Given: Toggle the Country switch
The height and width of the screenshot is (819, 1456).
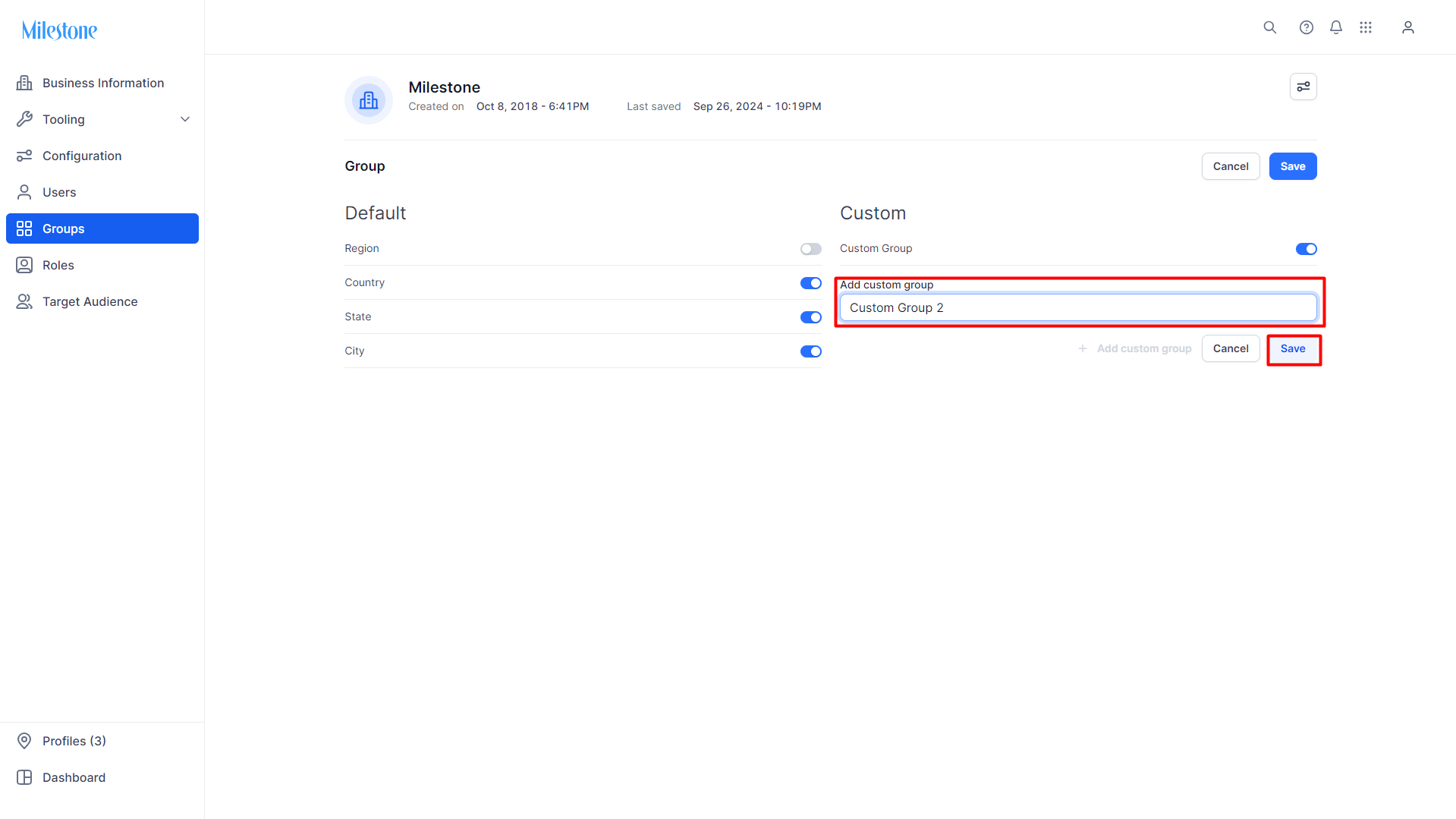Looking at the screenshot, I should (811, 283).
